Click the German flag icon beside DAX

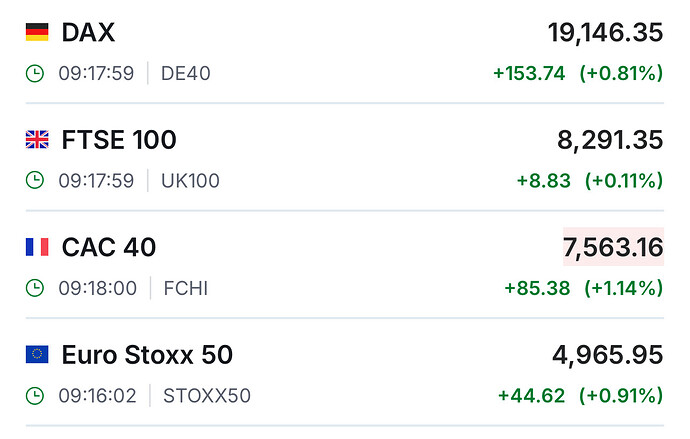(37, 33)
